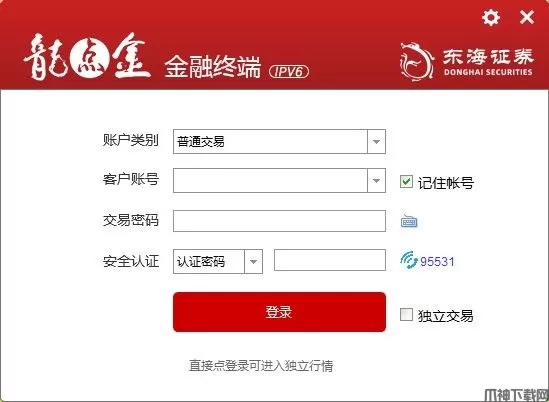
Task: Open the soft keyboard icon beside password
Action: (x=409, y=221)
